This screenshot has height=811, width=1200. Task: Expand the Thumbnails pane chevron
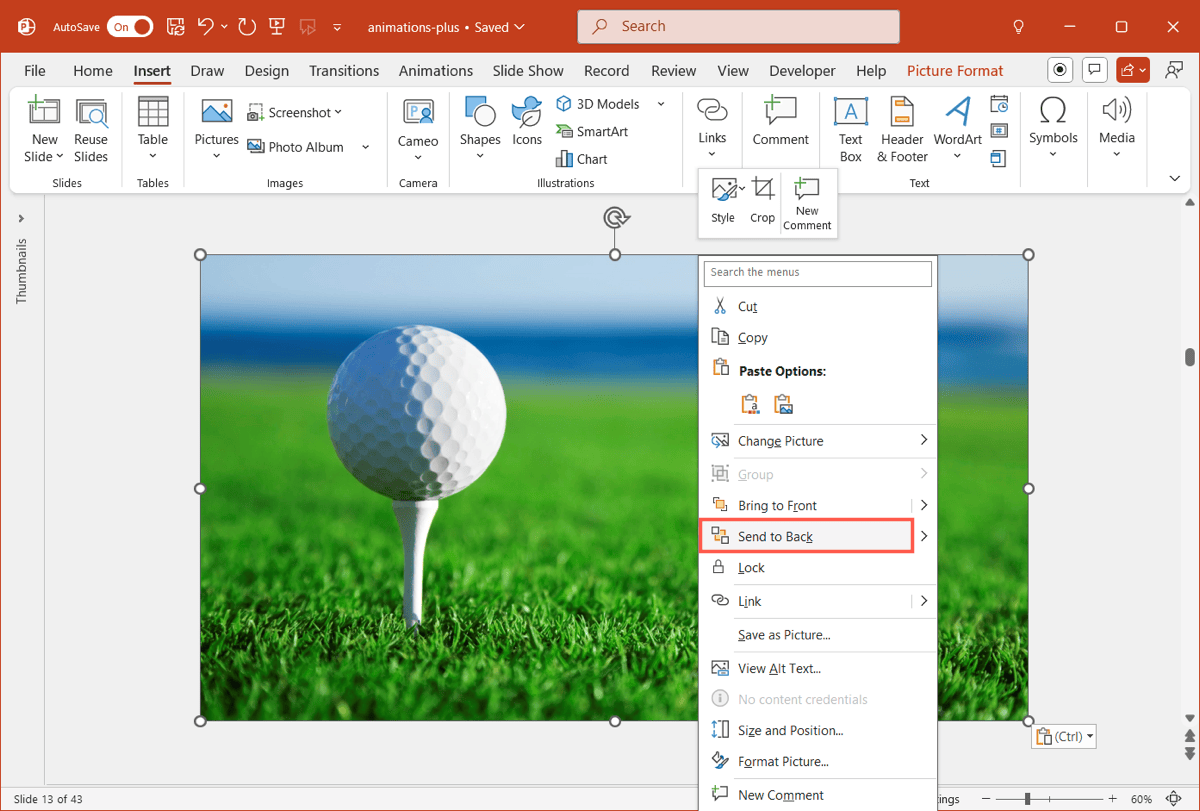click(x=21, y=218)
